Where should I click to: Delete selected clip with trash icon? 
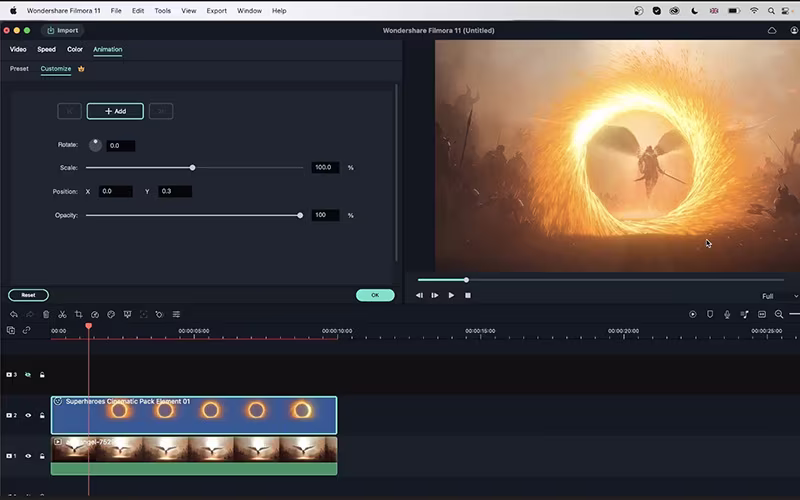tap(46, 314)
